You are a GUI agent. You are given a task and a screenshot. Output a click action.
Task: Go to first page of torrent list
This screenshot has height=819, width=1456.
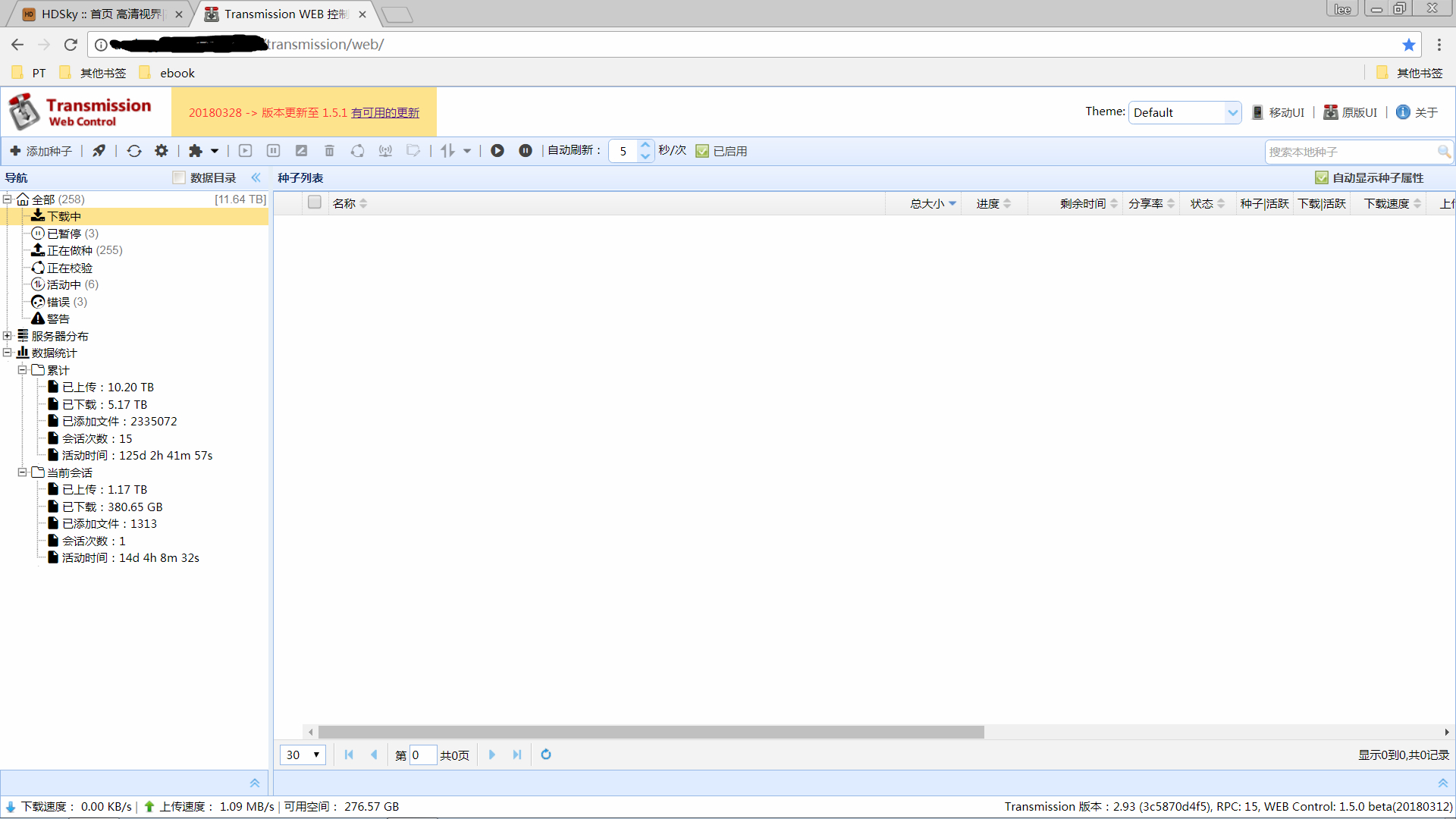pyautogui.click(x=349, y=755)
